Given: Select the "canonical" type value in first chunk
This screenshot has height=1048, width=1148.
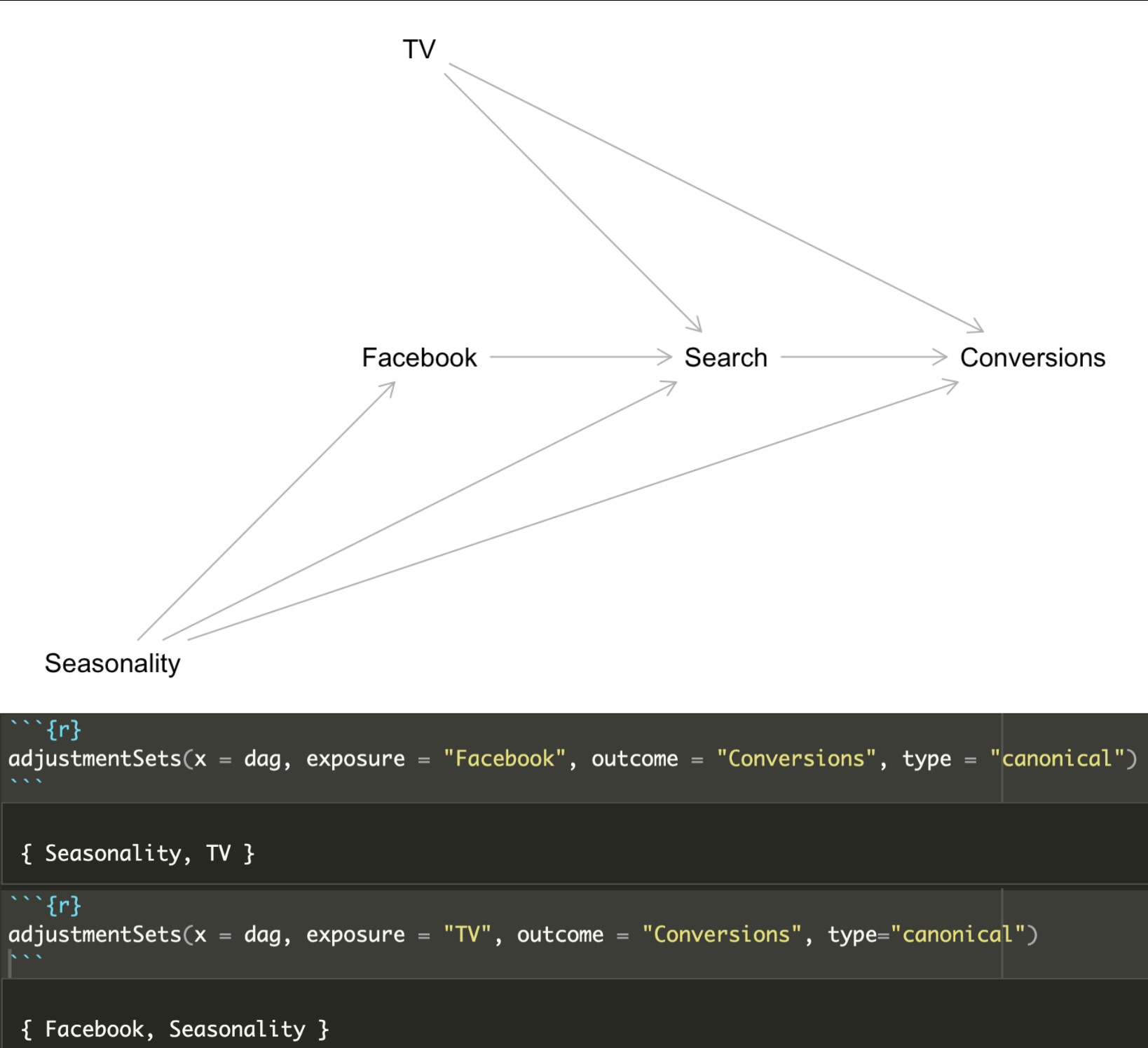Looking at the screenshot, I should coord(1057,758).
